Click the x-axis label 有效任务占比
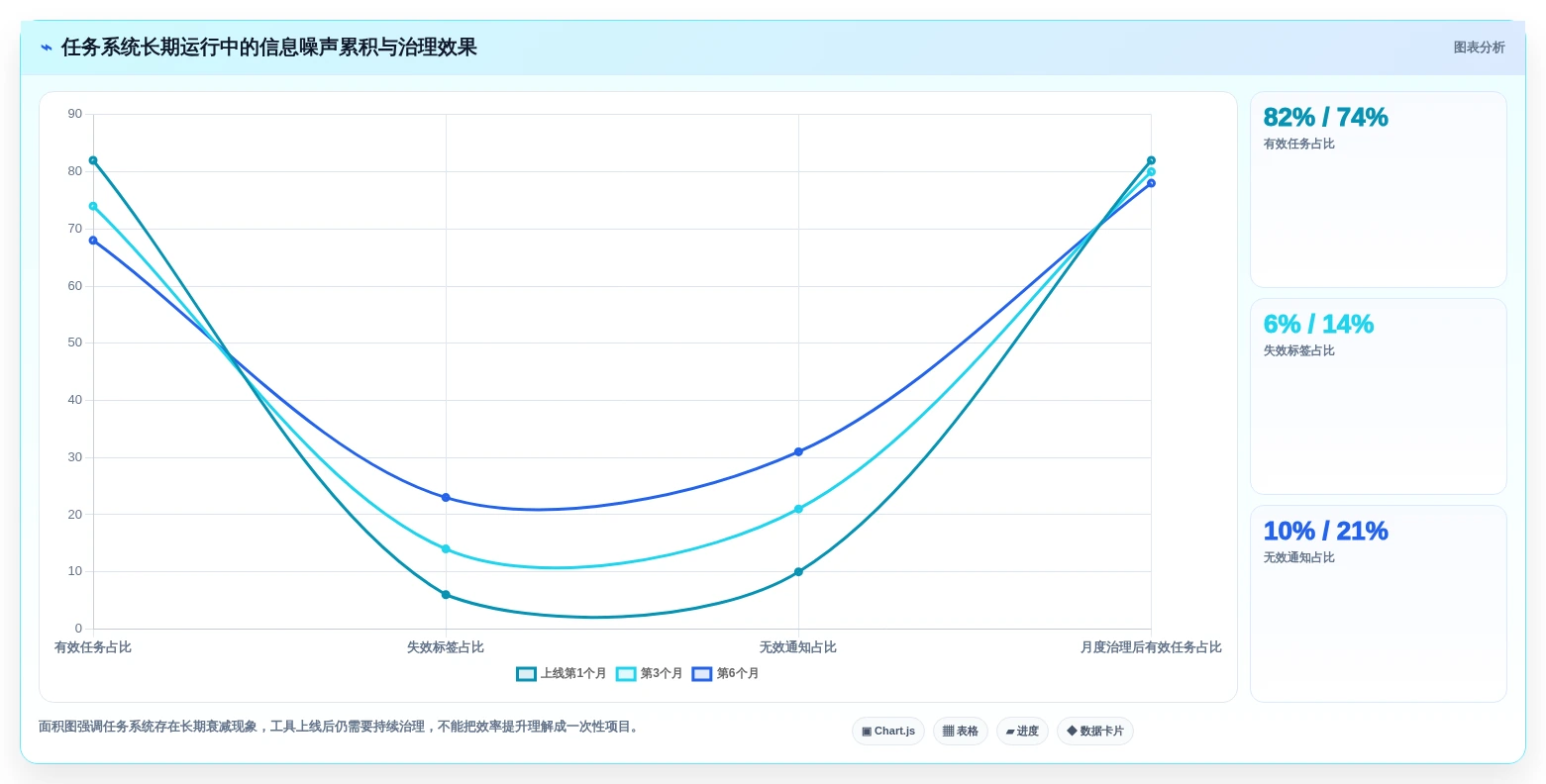Viewport: 1546px width, 784px height. (93, 647)
